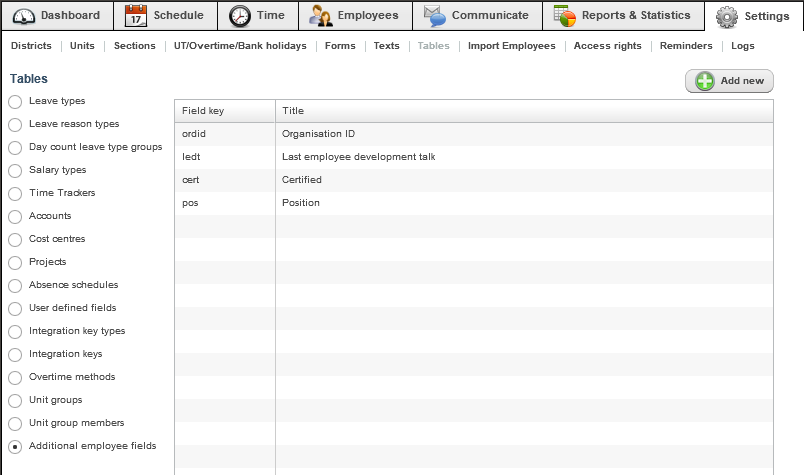Click the Communicate envelope icon

[x=435, y=16]
